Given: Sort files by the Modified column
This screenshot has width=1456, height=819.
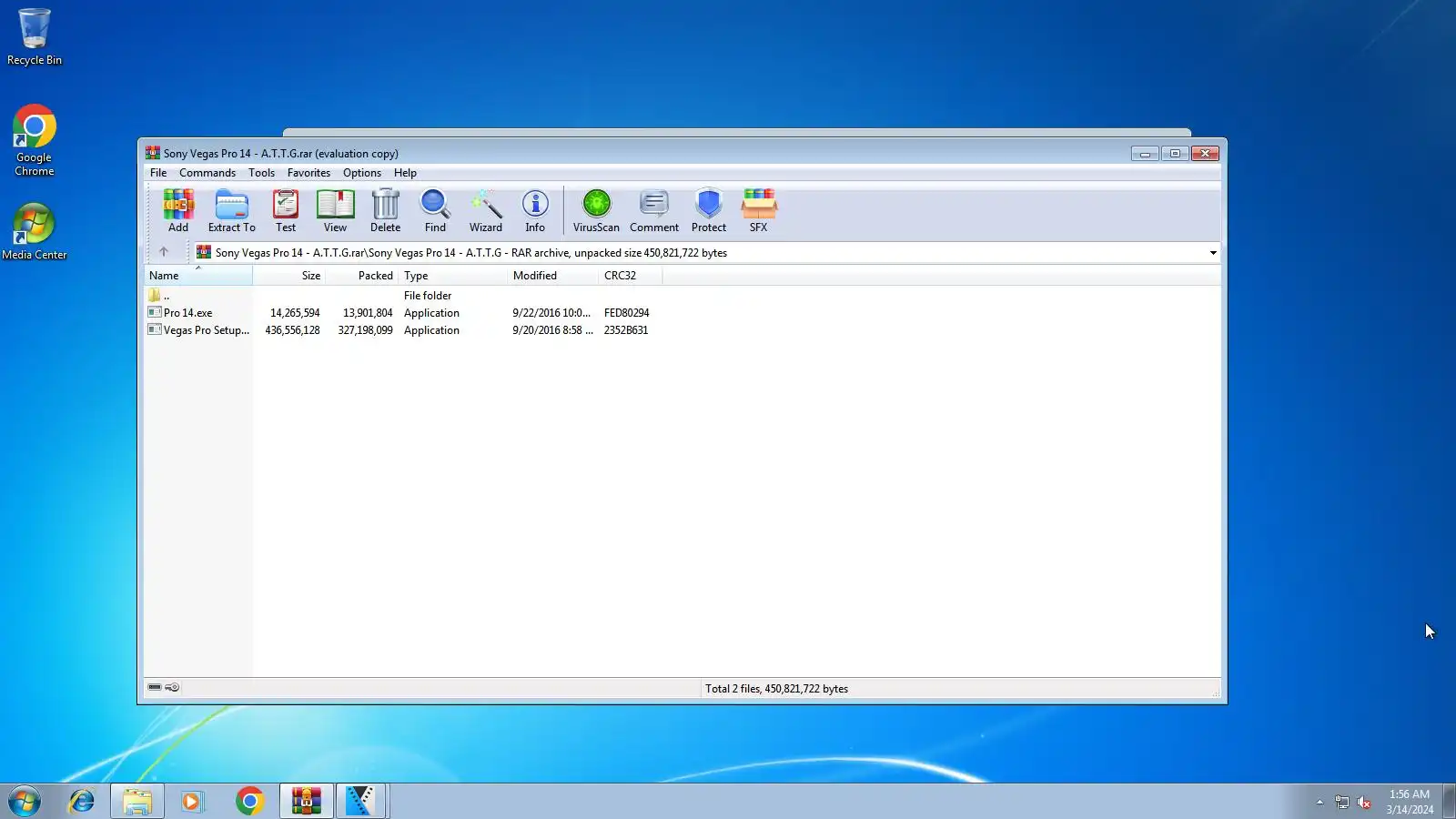Looking at the screenshot, I should [x=552, y=276].
